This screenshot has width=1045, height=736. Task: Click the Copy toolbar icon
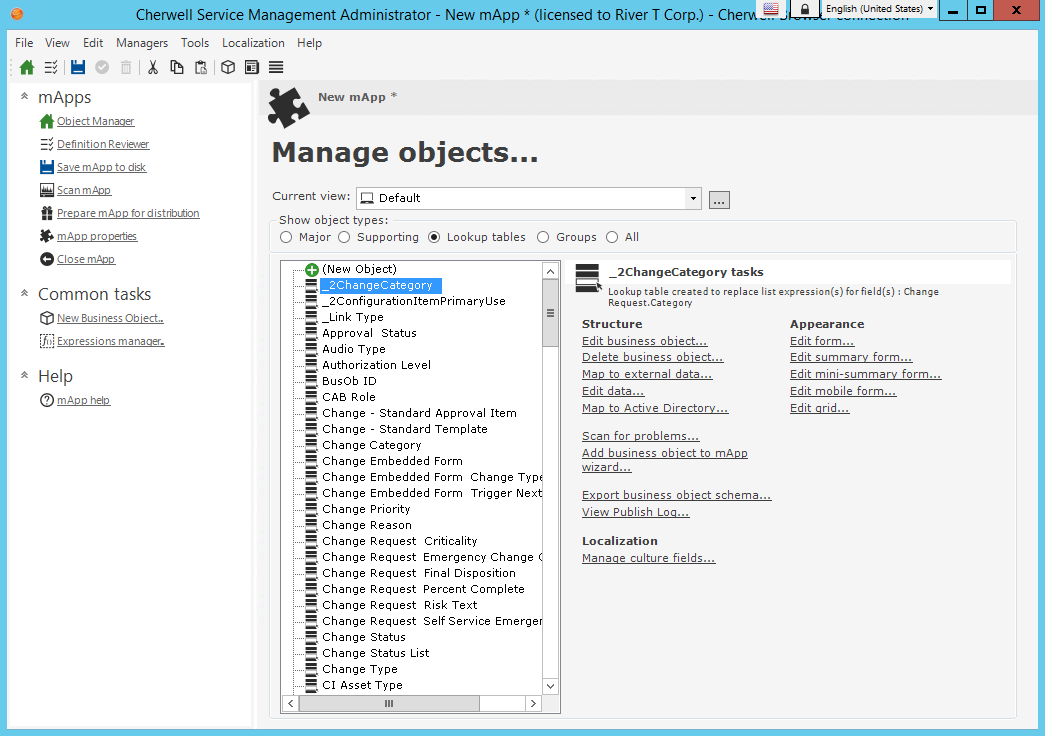(x=177, y=67)
